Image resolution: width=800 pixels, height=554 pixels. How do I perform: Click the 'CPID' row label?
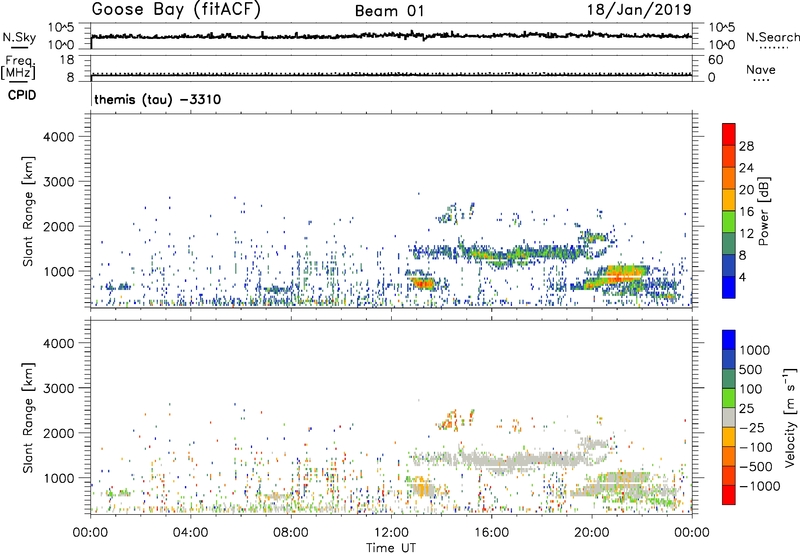(x=22, y=95)
